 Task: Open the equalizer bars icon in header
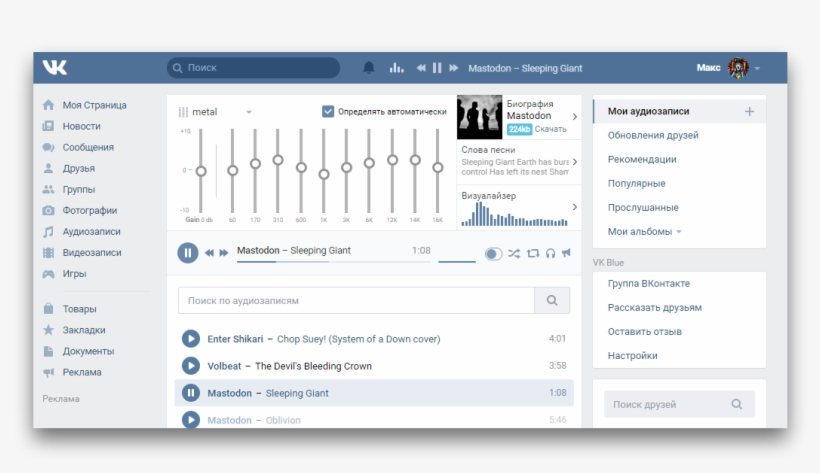click(x=396, y=67)
